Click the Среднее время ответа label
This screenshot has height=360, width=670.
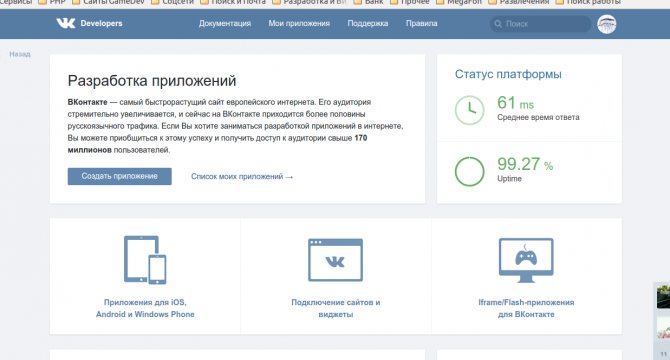coord(538,117)
